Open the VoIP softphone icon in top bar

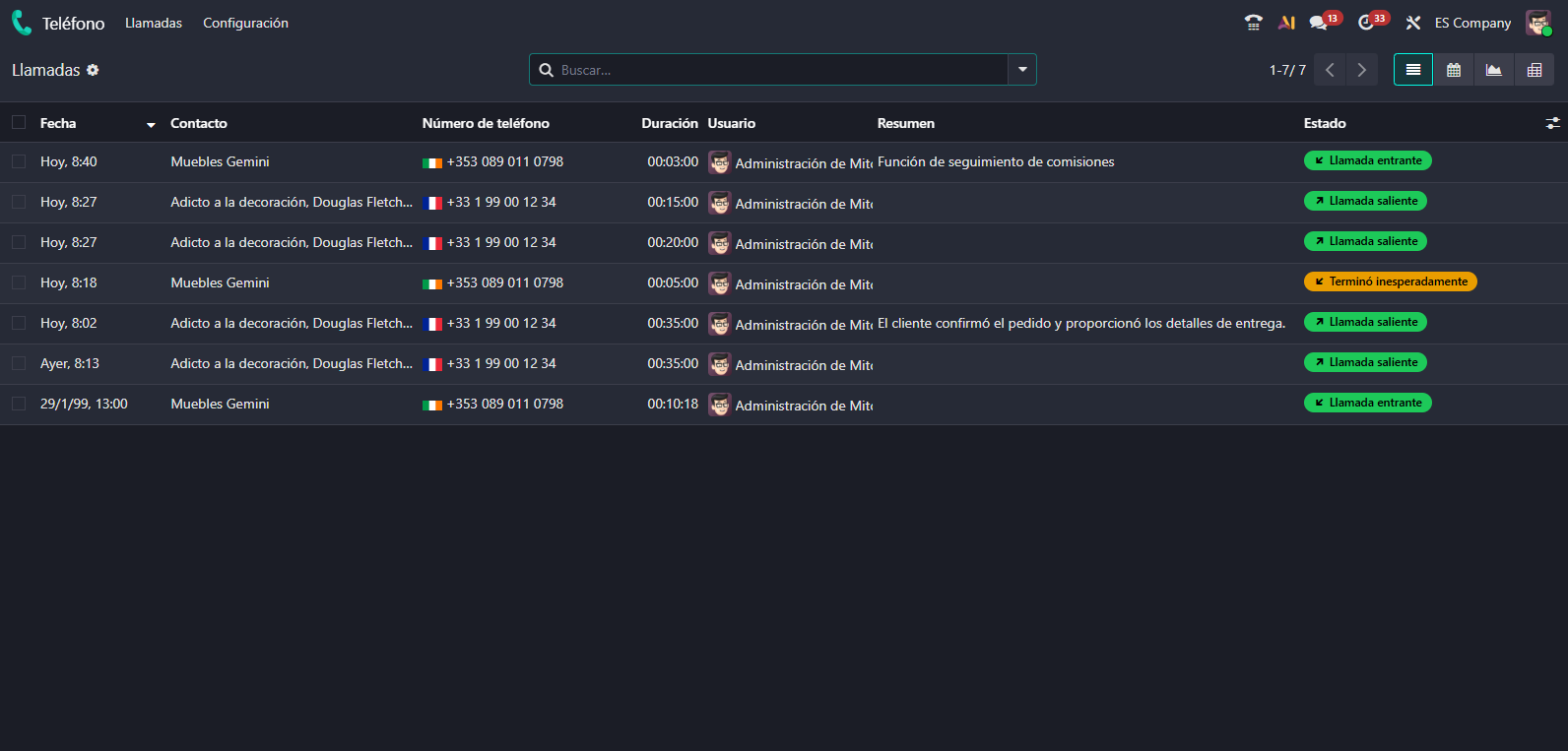(x=1253, y=23)
